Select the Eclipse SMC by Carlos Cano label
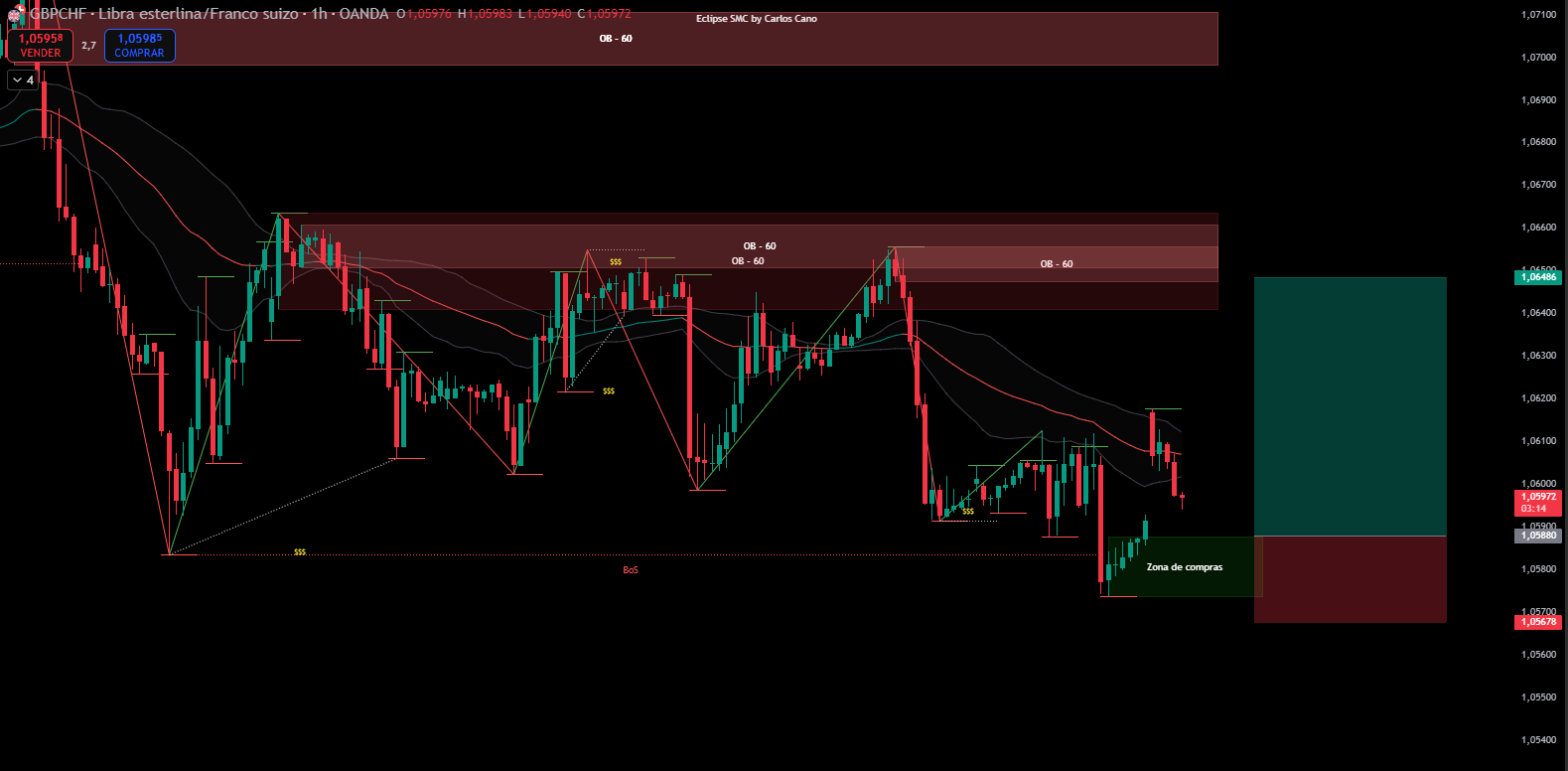Screen dimensions: 1568x771 pyautogui.click(x=757, y=19)
